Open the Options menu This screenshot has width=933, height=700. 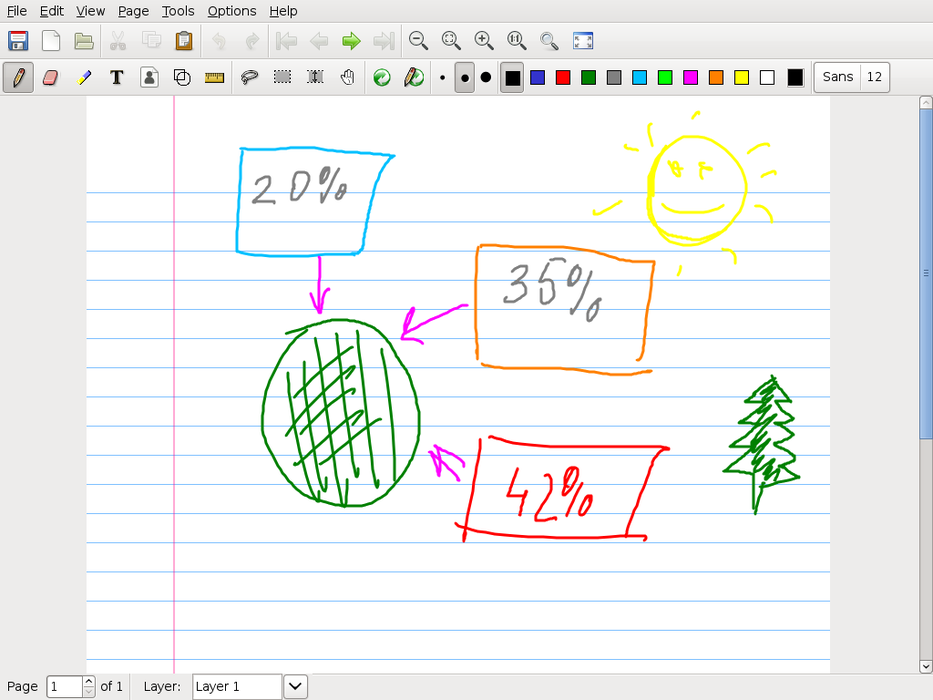pos(232,11)
